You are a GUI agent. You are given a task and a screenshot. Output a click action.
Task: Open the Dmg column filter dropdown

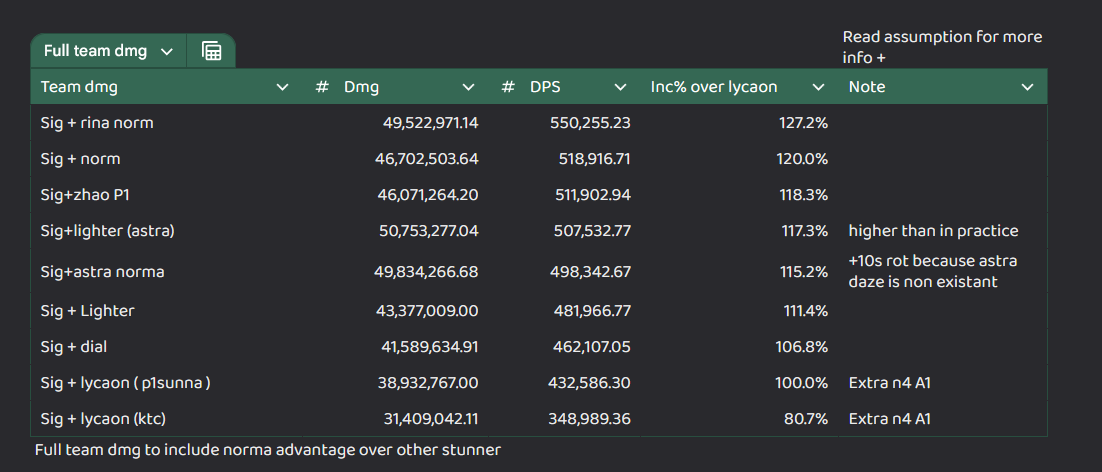468,87
